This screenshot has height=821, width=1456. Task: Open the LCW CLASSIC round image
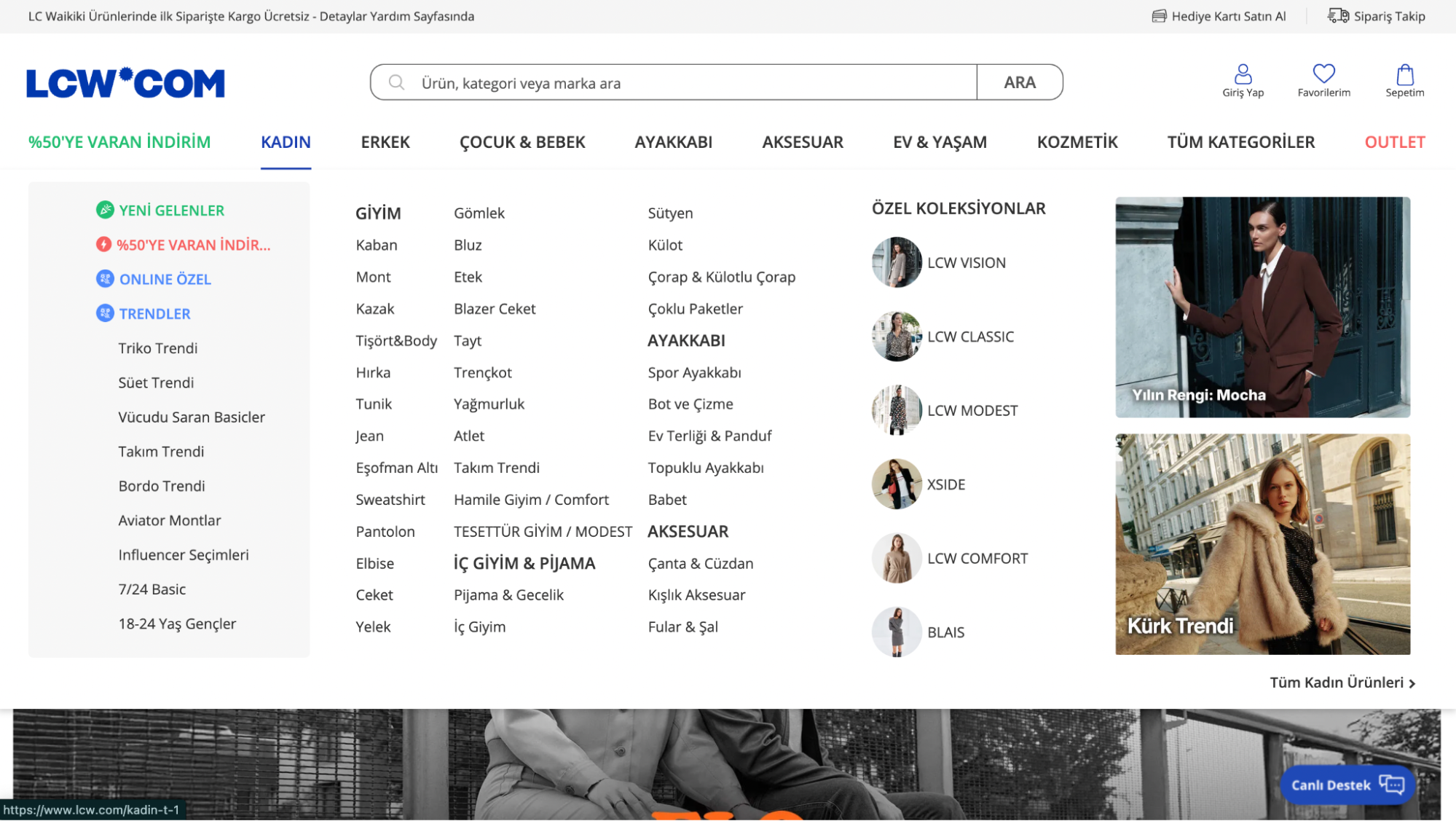click(x=897, y=337)
